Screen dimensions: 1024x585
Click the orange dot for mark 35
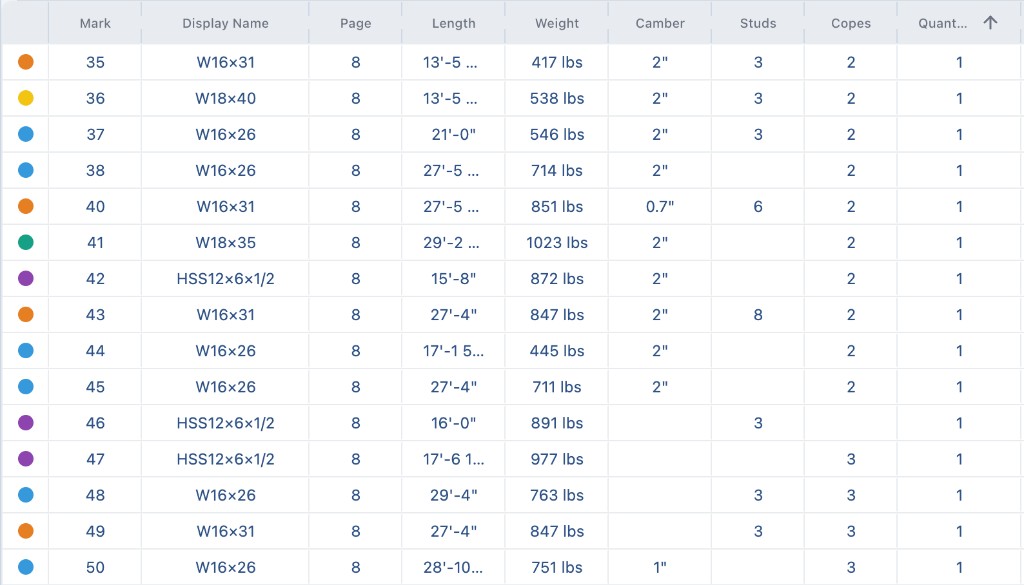(x=25, y=62)
